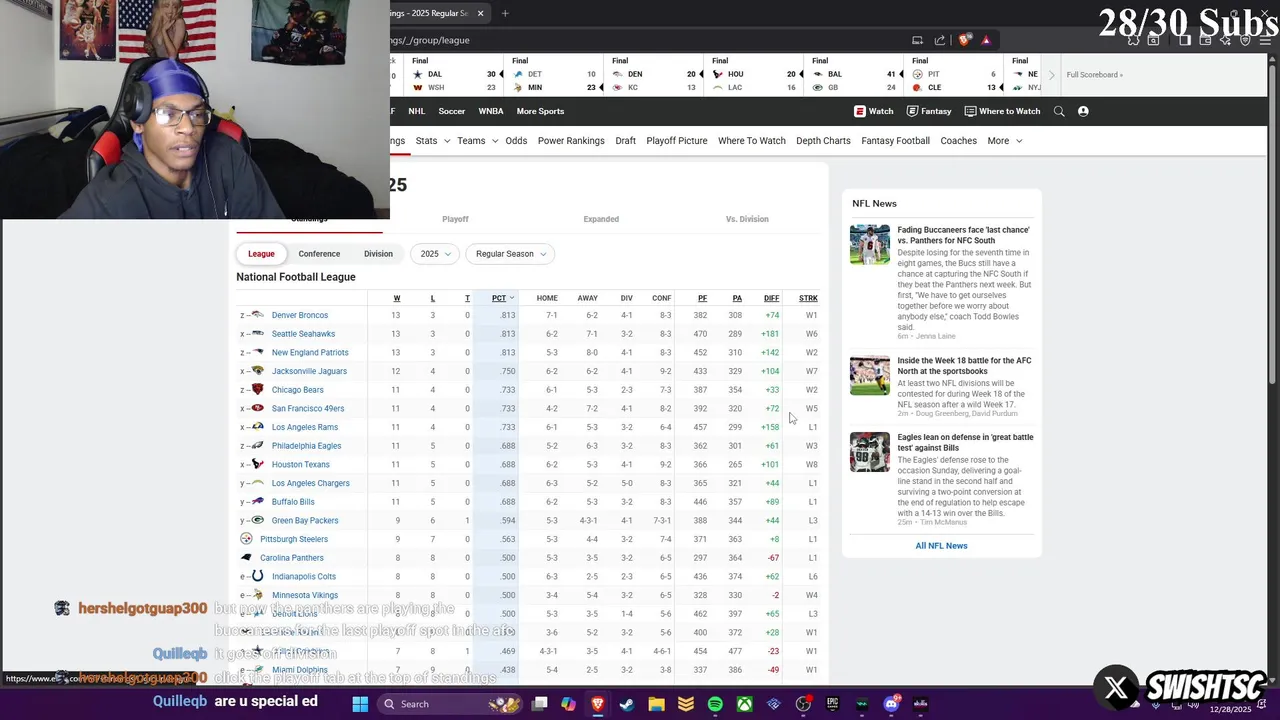Open Spotify from taskbar
Screen dimensions: 1280x720
[x=715, y=704]
